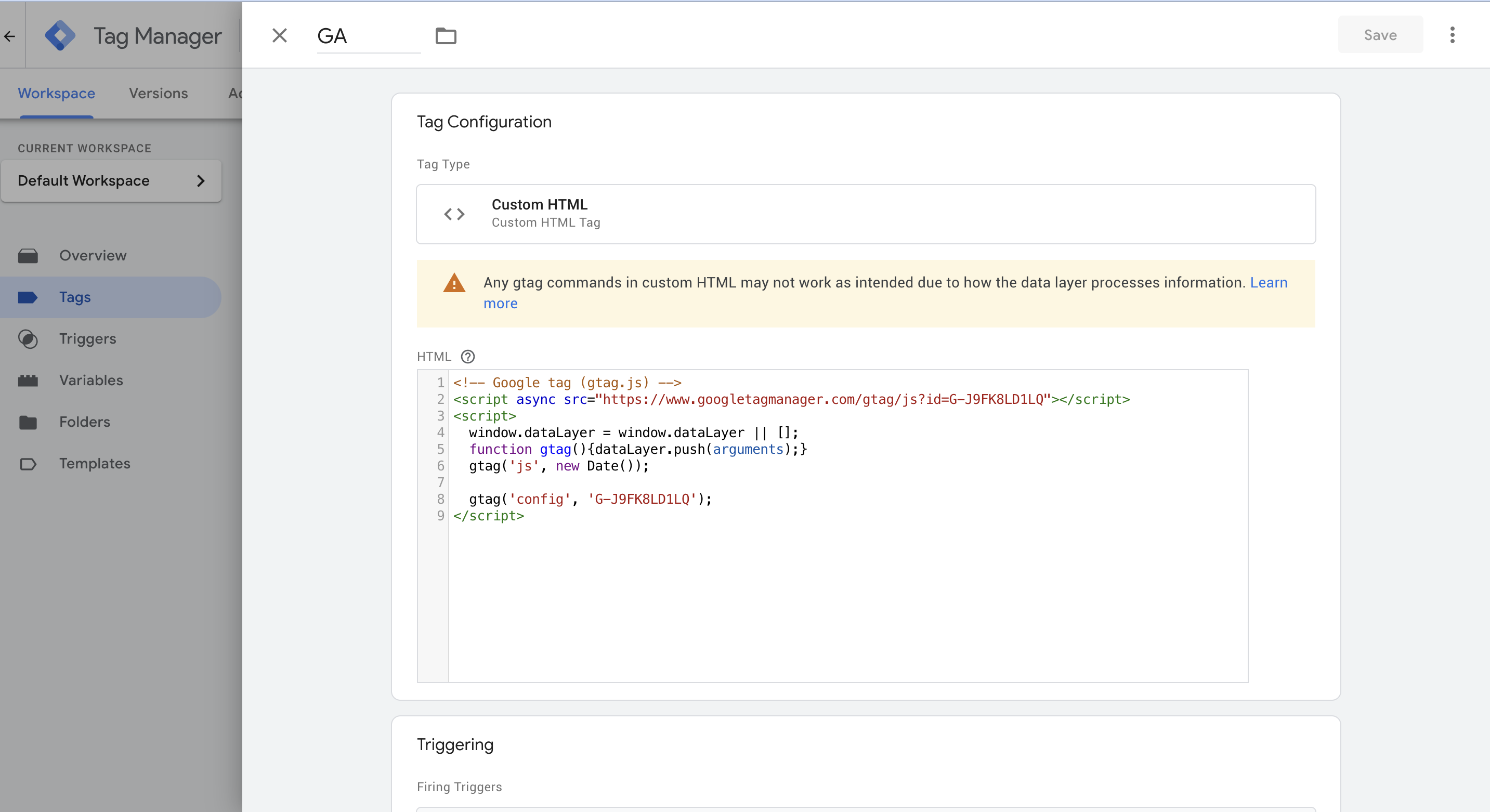The image size is (1490, 812).
Task: Select Overview in the sidebar
Action: tap(93, 255)
